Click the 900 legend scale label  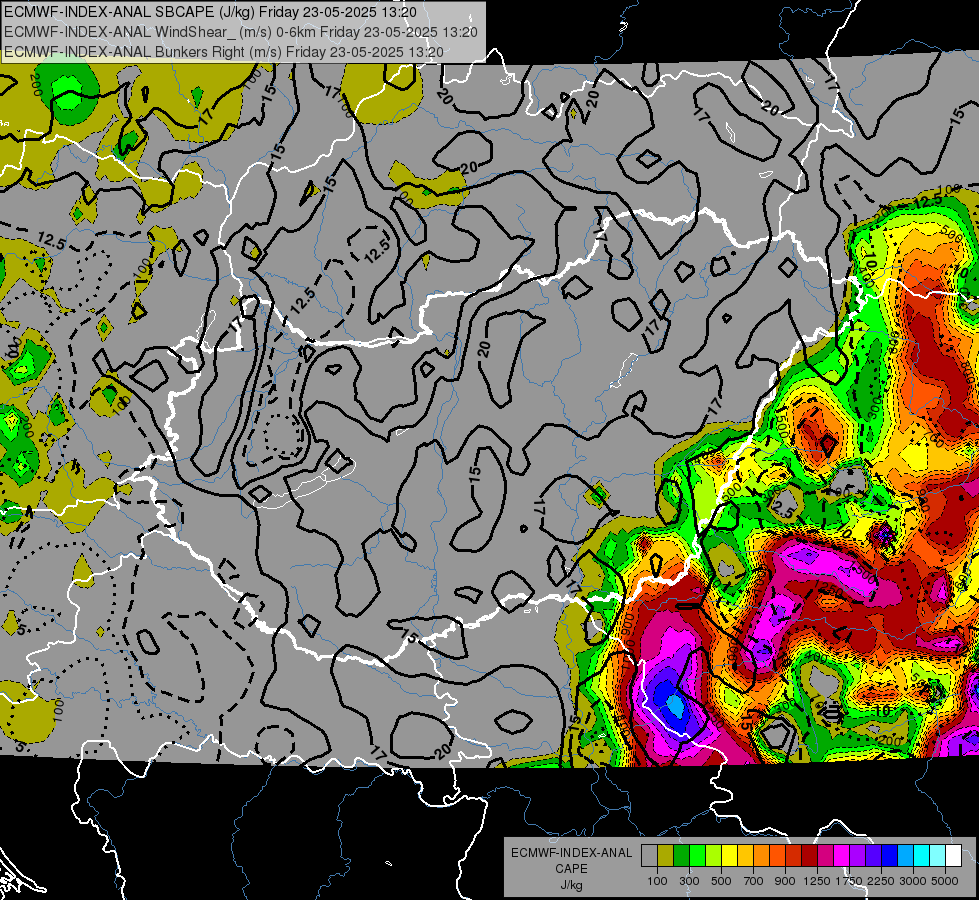click(785, 881)
